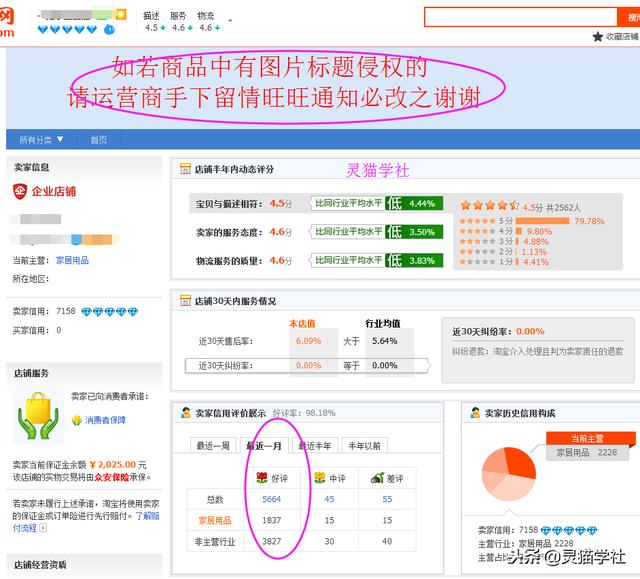Switch to the 最近一周 tab

(213, 446)
